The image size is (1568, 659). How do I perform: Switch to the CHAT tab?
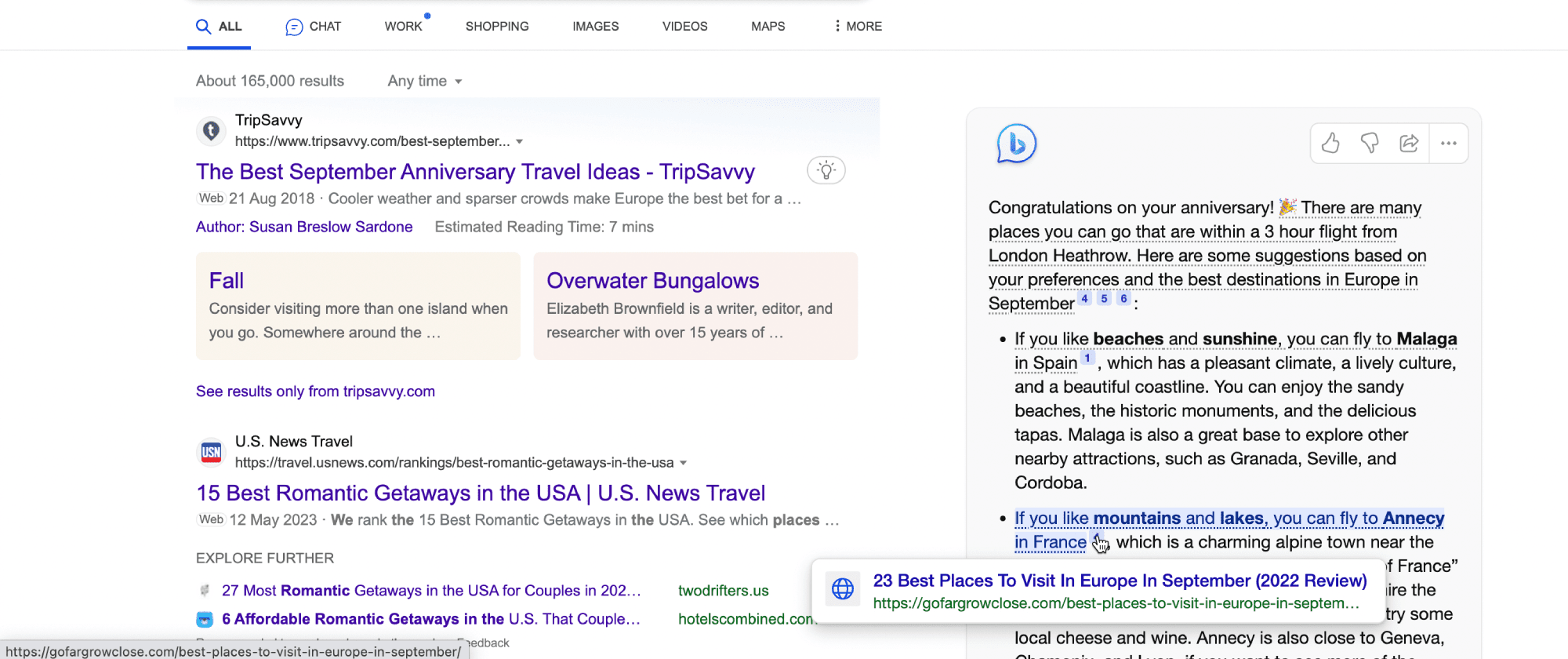point(313,27)
